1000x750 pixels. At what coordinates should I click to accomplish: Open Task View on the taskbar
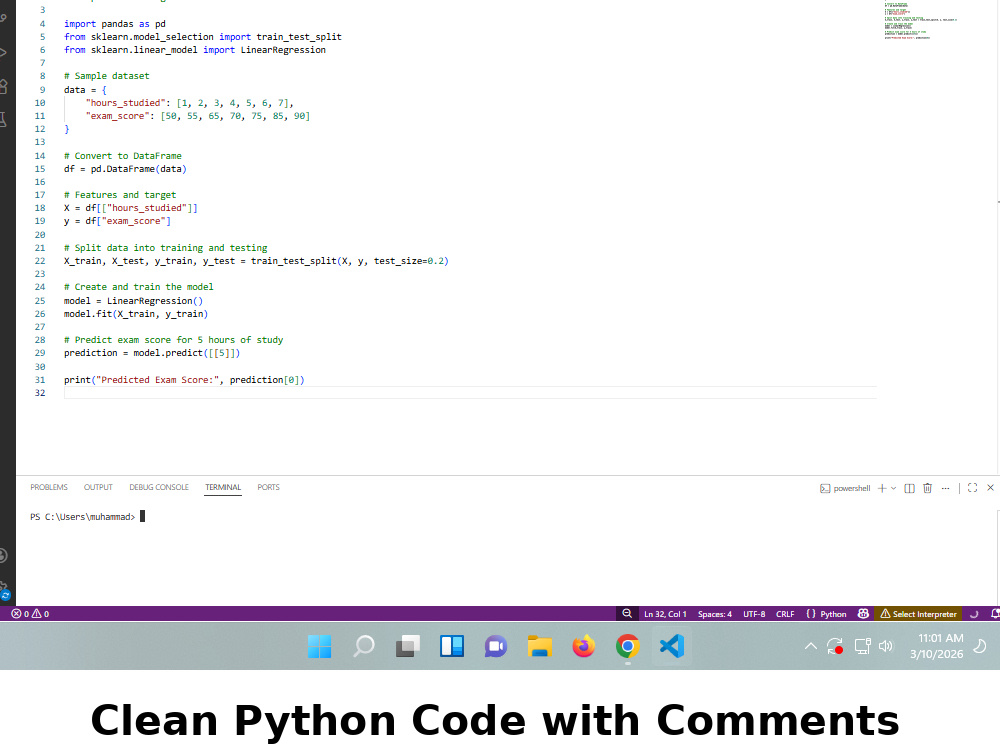click(x=408, y=646)
